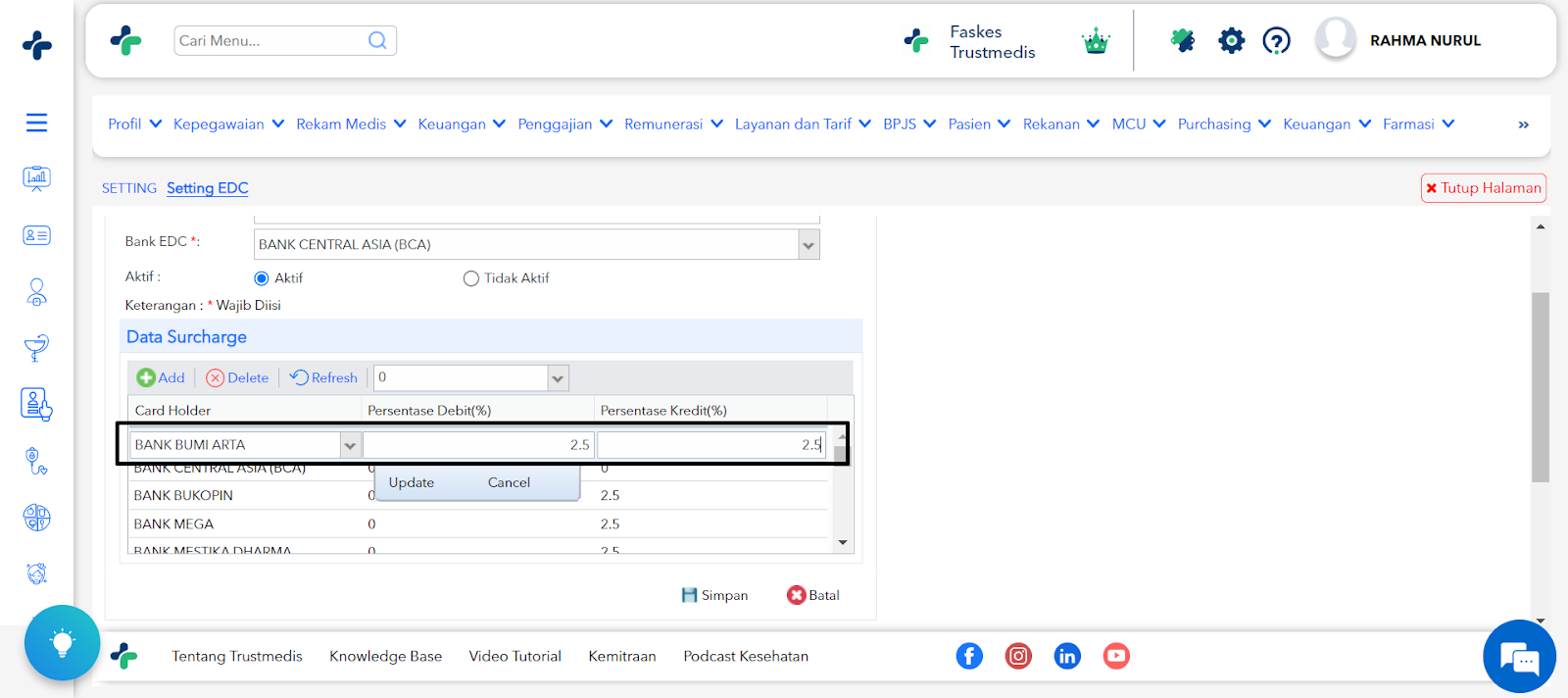Select the registration clipboard sidebar icon
The width and height of the screenshot is (1568, 698).
point(36,404)
